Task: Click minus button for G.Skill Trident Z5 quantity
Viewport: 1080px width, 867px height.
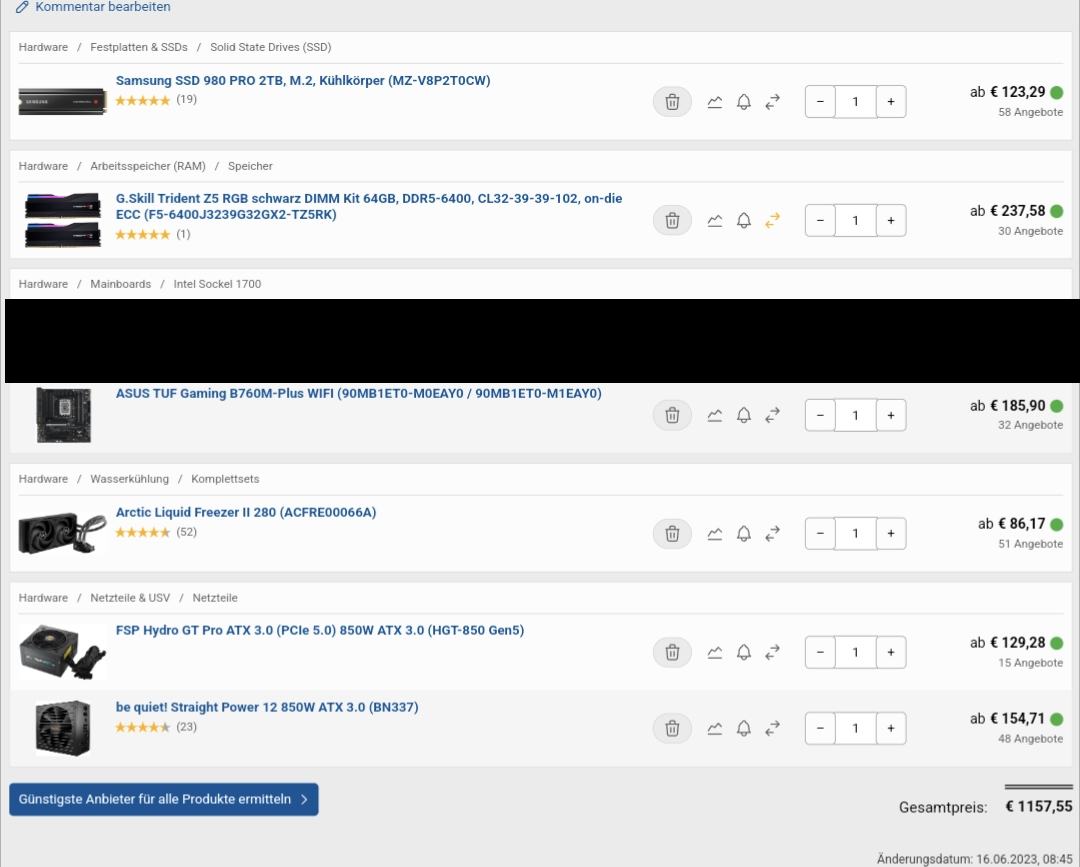Action: [820, 220]
